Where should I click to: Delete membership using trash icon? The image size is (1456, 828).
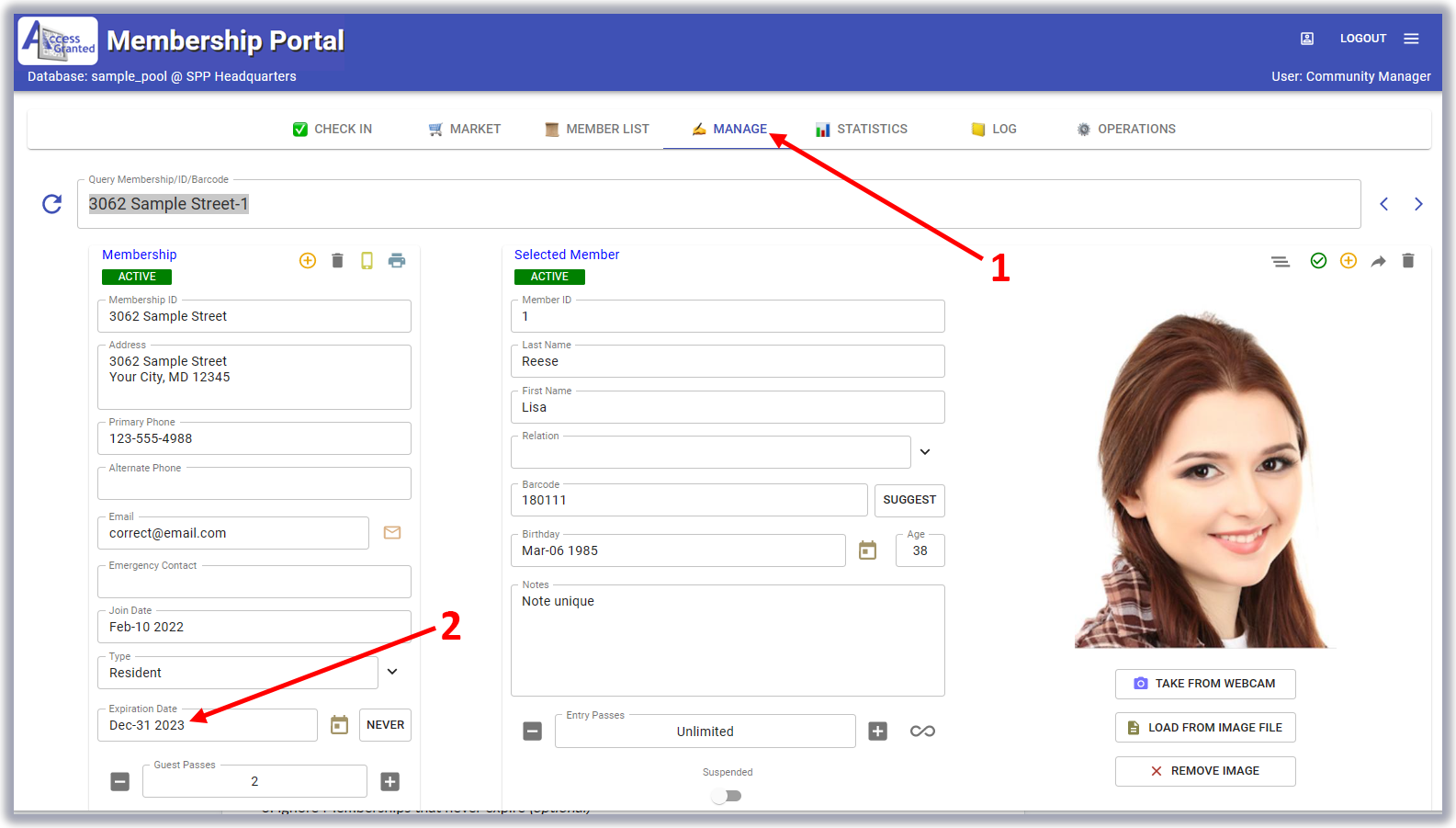pyautogui.click(x=337, y=261)
